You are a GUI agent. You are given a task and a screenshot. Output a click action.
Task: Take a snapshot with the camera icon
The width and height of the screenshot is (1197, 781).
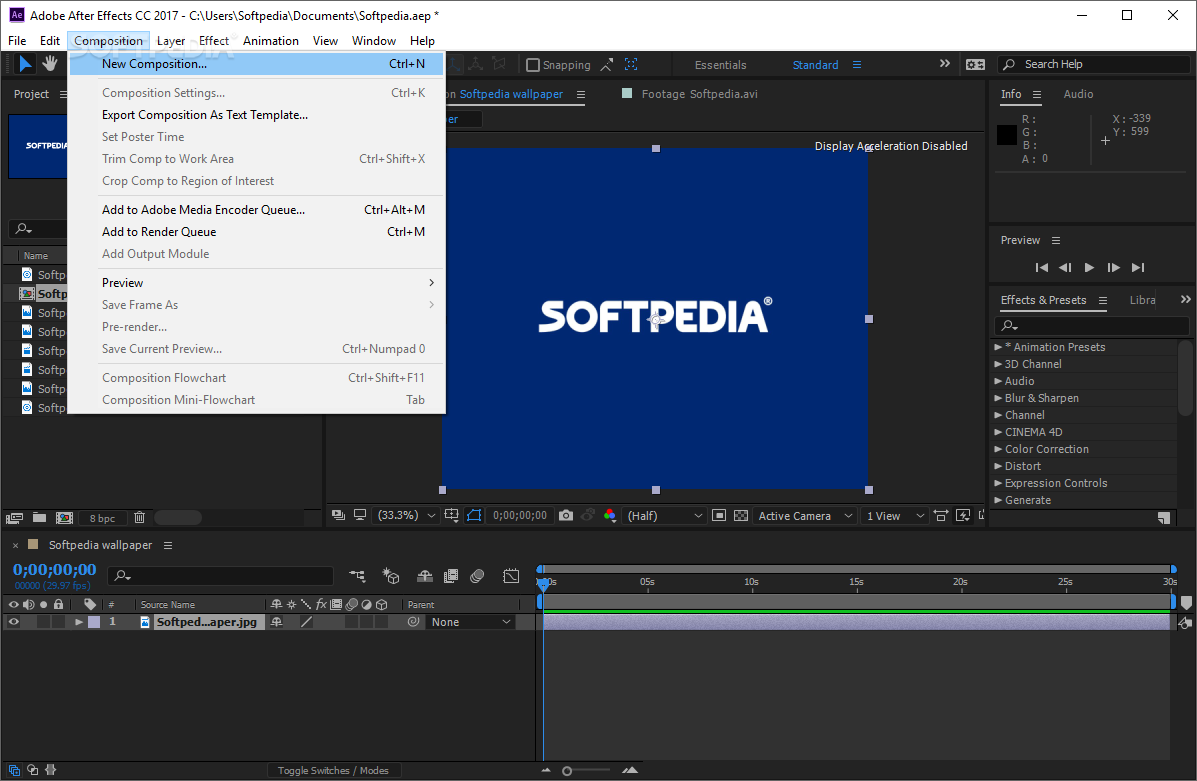[x=566, y=515]
